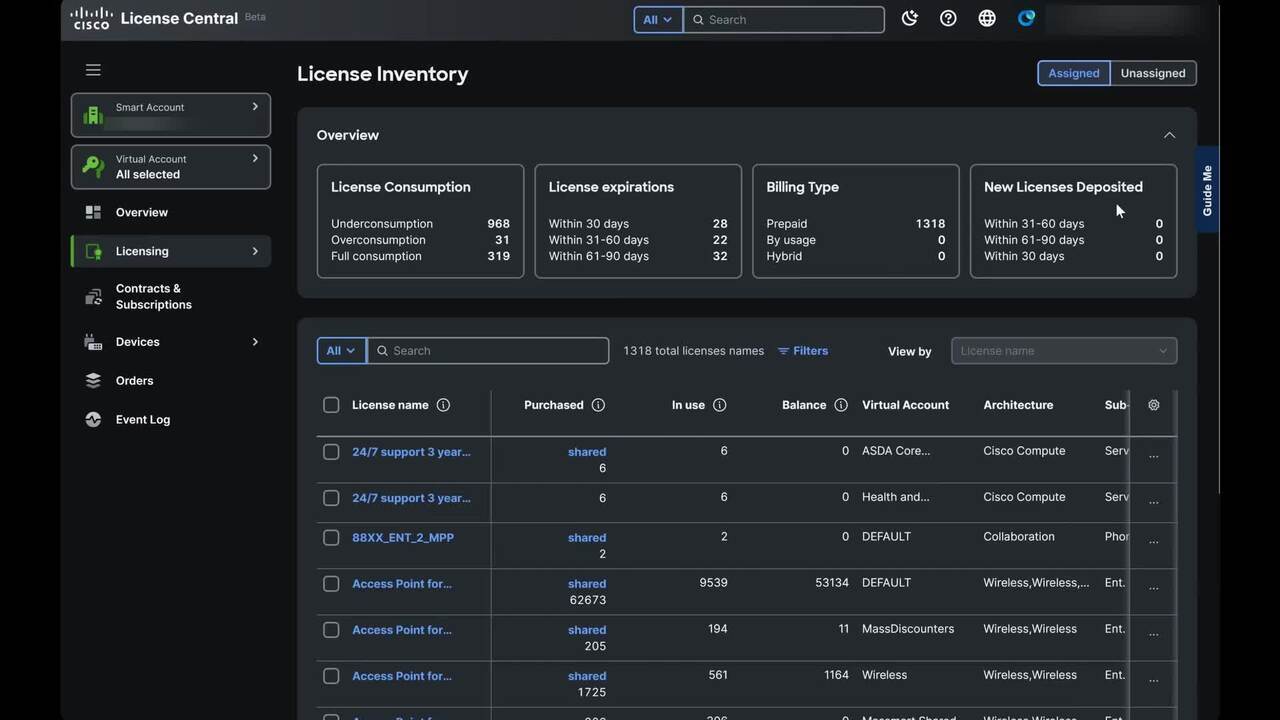Screen dimensions: 1280x720
Task: Click info icon beside Balance column
Action: coord(841,405)
